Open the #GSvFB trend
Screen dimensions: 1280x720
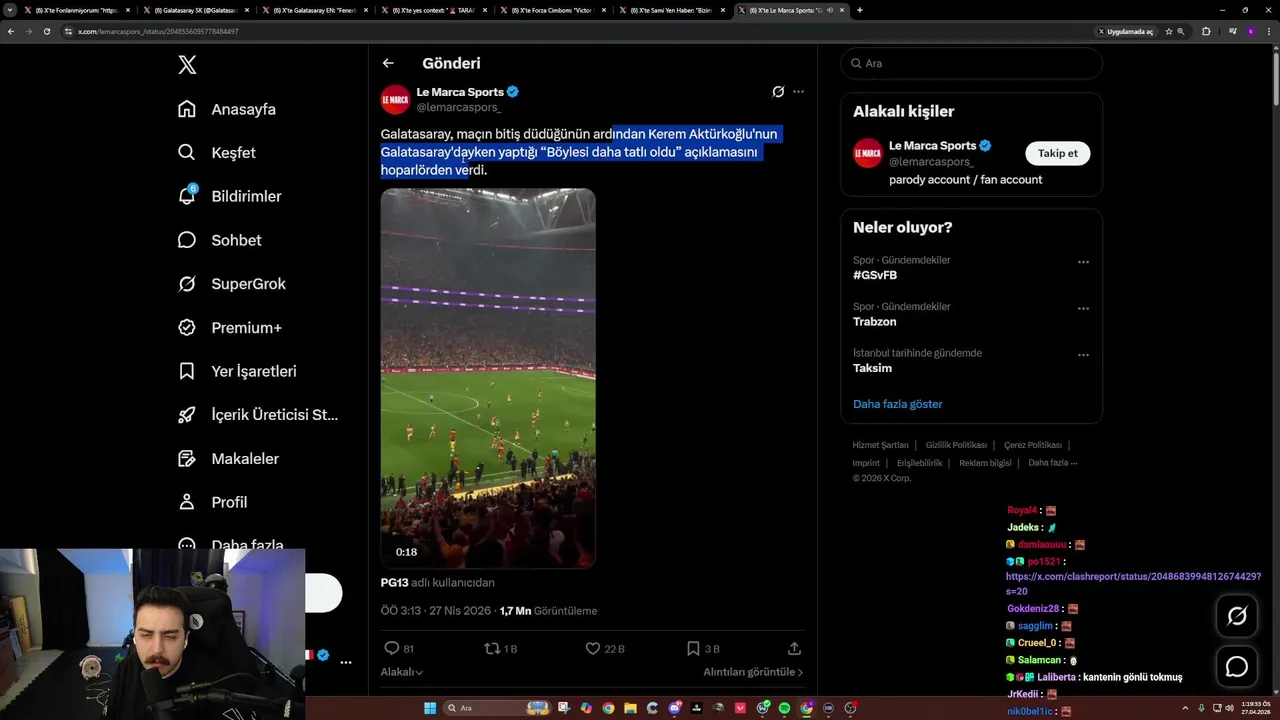pos(875,275)
